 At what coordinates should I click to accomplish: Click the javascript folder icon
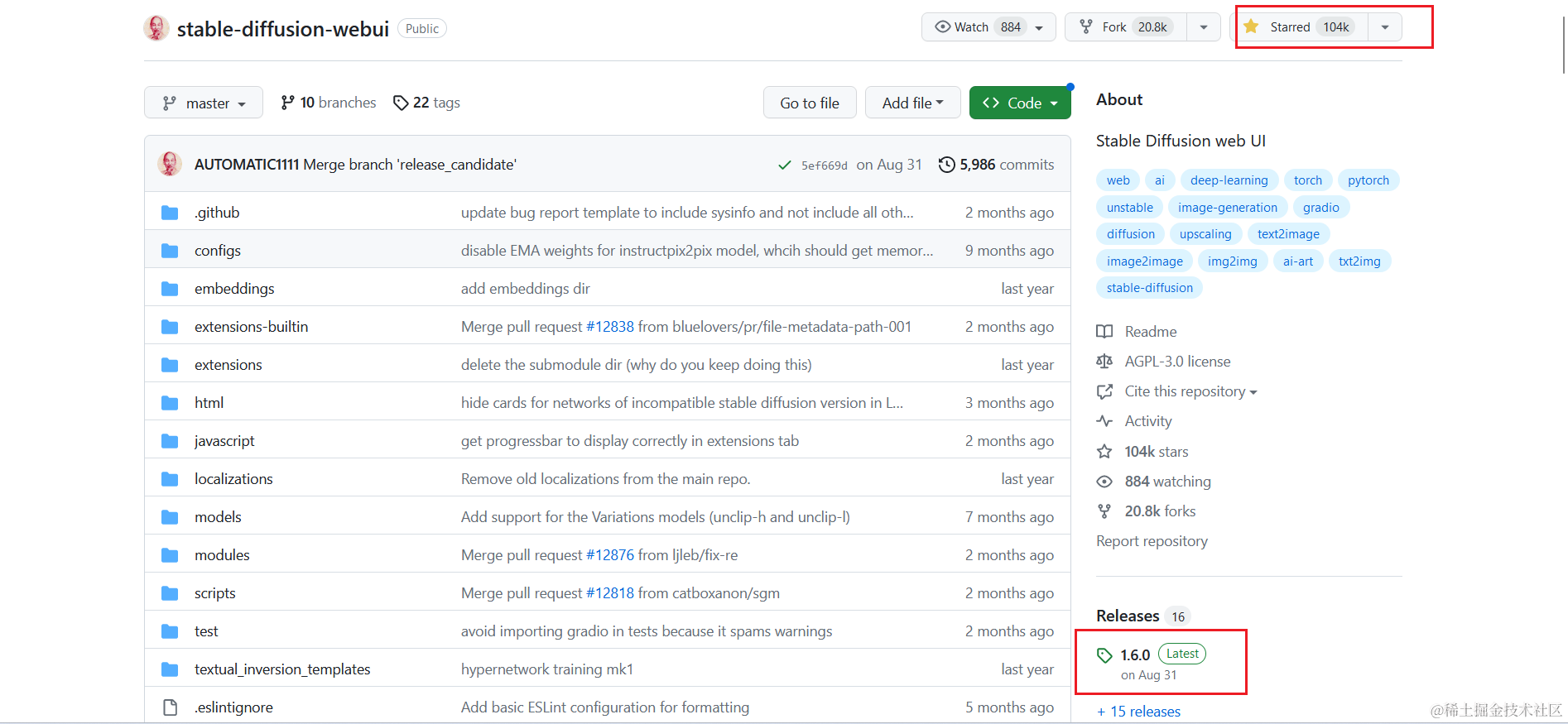click(x=170, y=441)
